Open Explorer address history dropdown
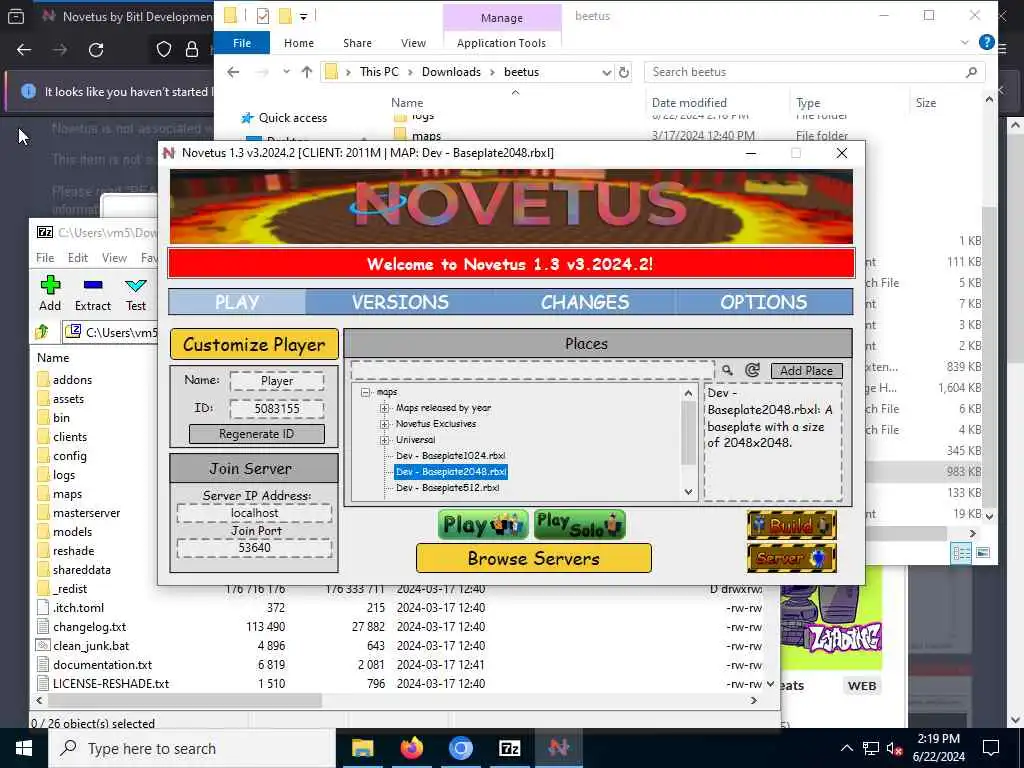The width and height of the screenshot is (1024, 768). pos(606,72)
